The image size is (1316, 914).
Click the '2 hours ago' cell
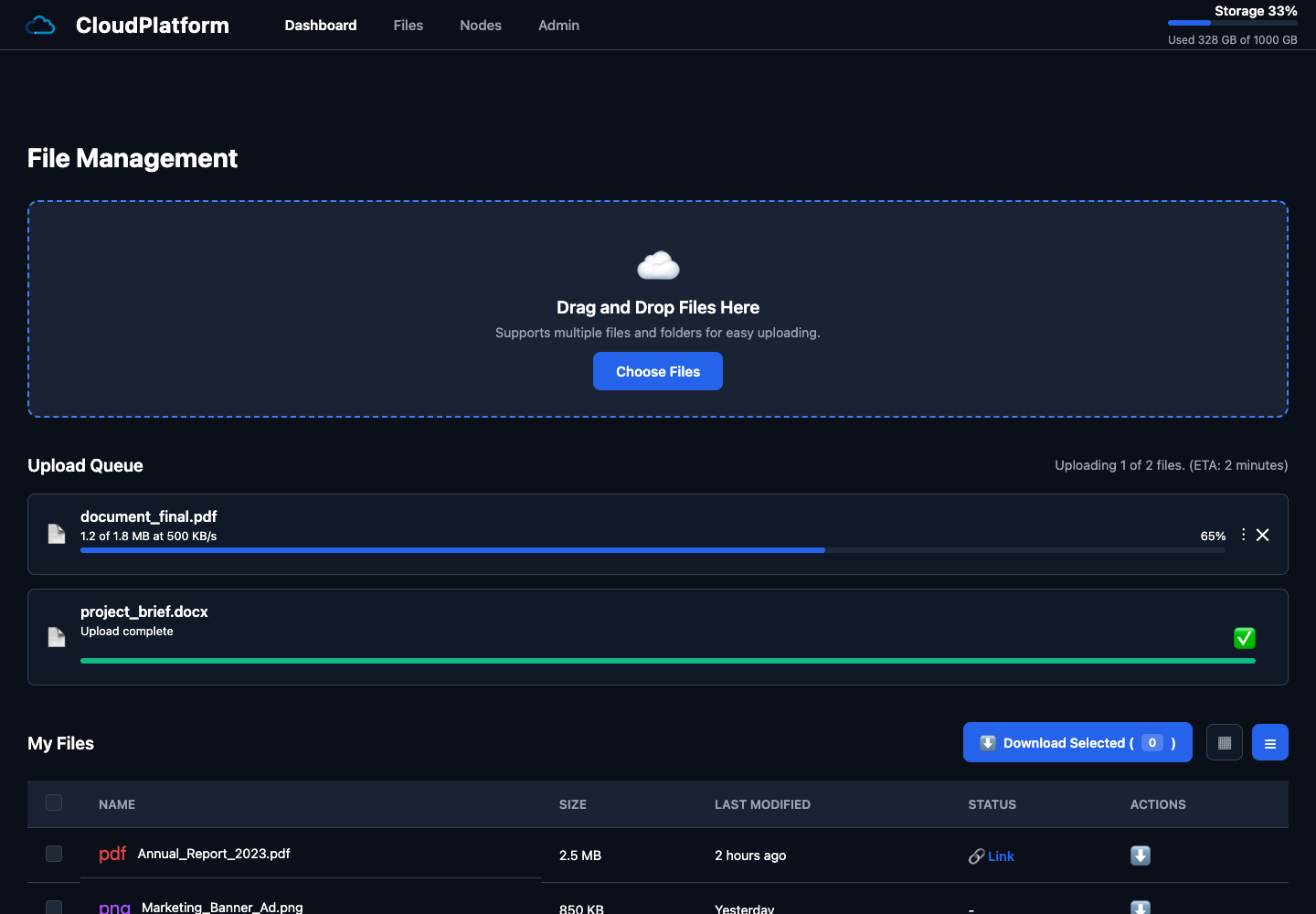click(750, 856)
